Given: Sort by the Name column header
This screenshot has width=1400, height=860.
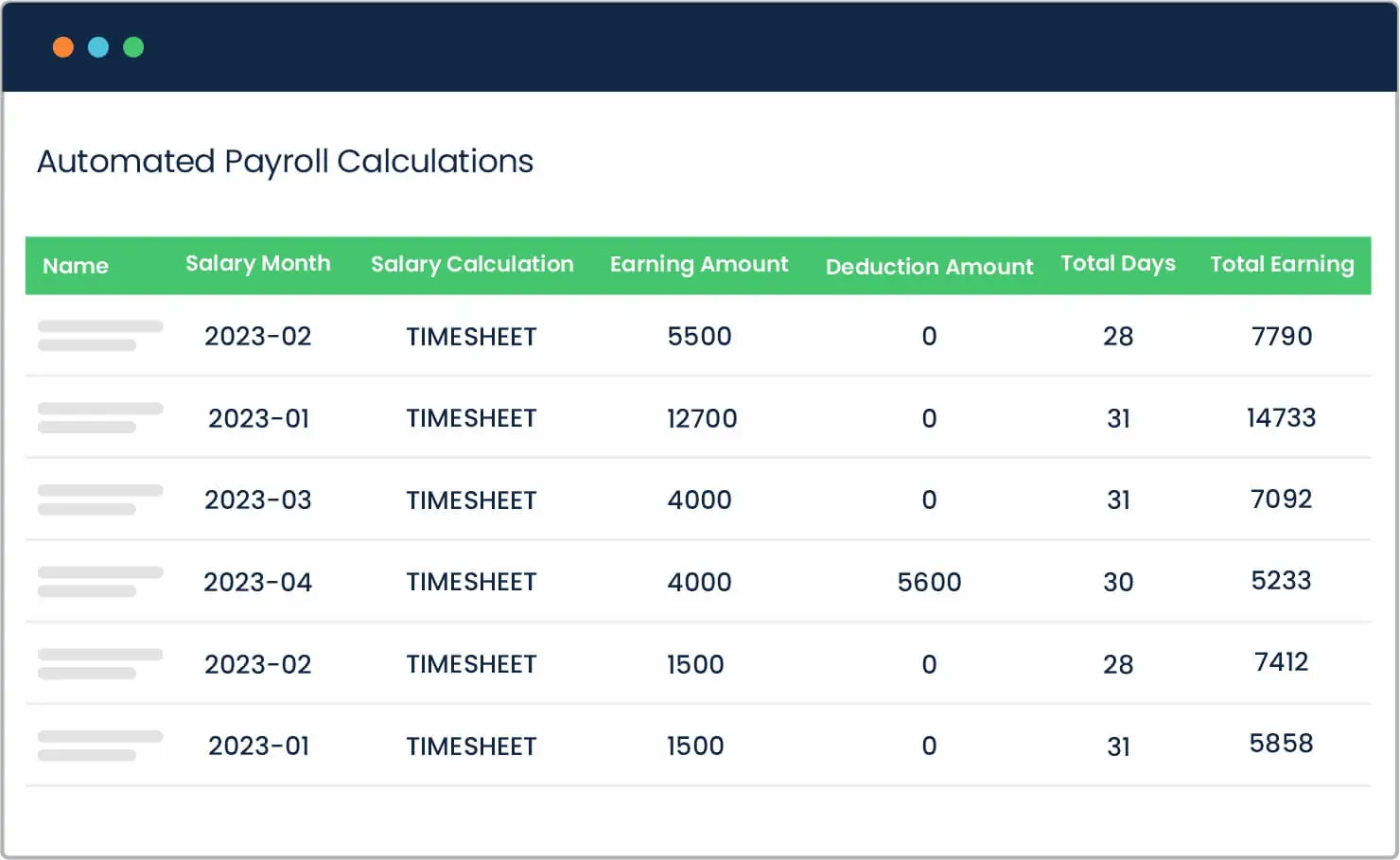Looking at the screenshot, I should pos(76,266).
